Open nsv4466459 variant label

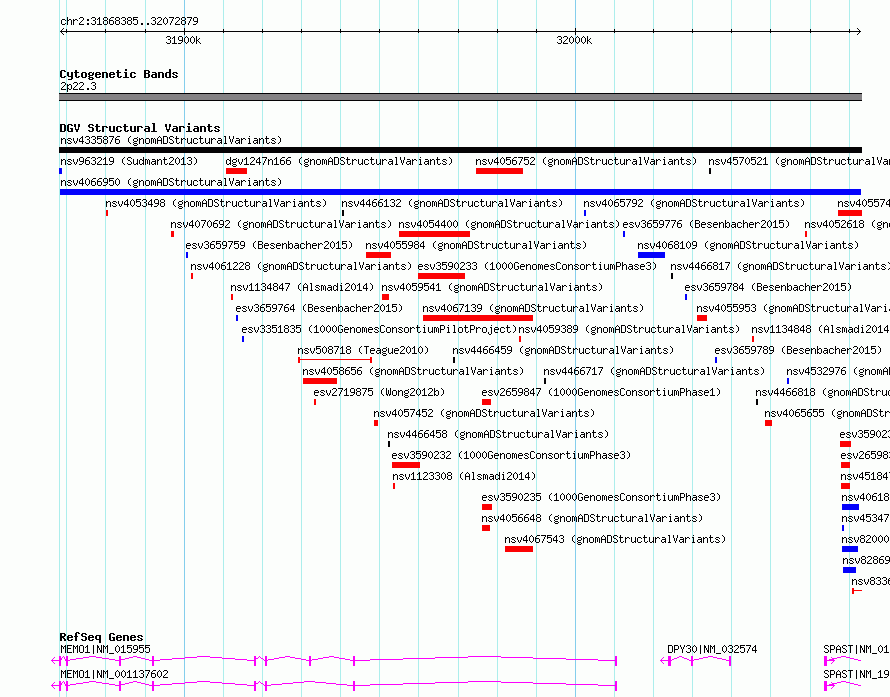pyautogui.click(x=563, y=350)
